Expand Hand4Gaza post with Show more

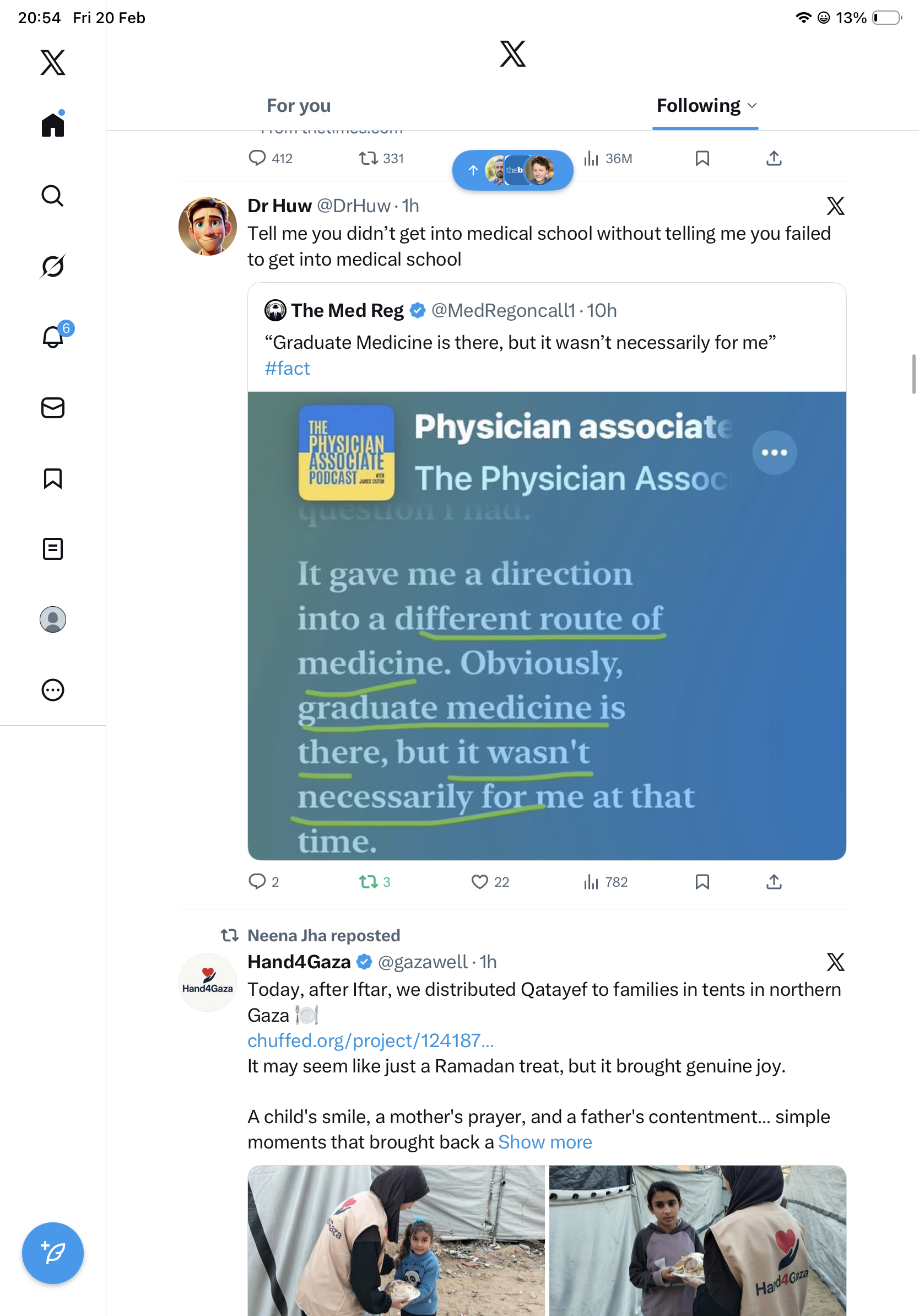545,1142
